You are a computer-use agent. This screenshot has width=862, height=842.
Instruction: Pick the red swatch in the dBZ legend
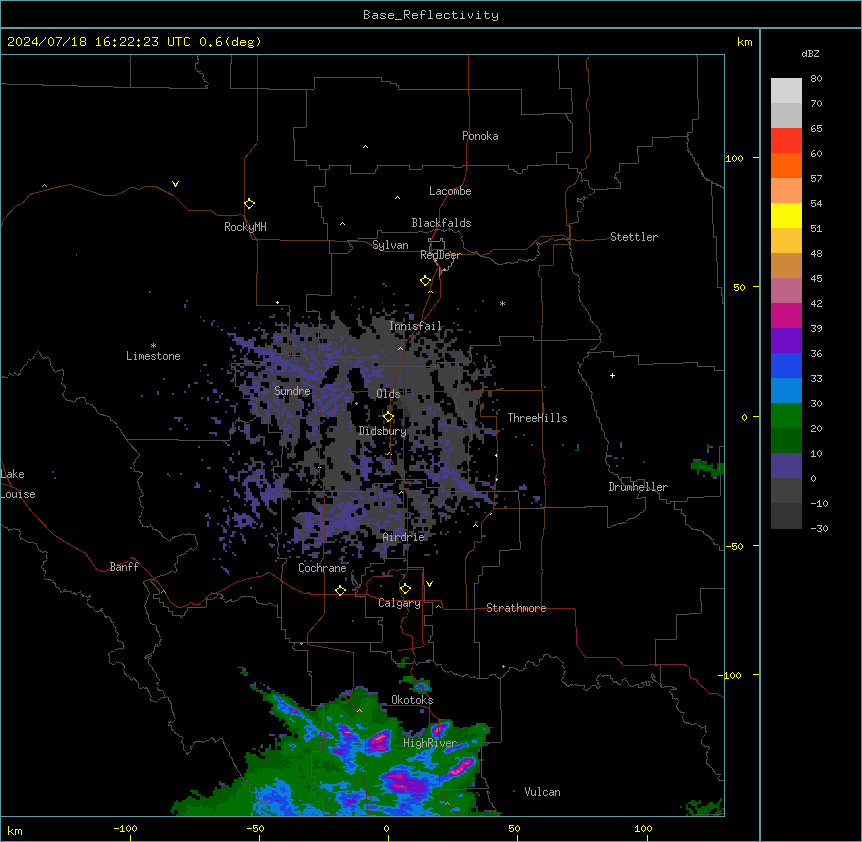[786, 140]
